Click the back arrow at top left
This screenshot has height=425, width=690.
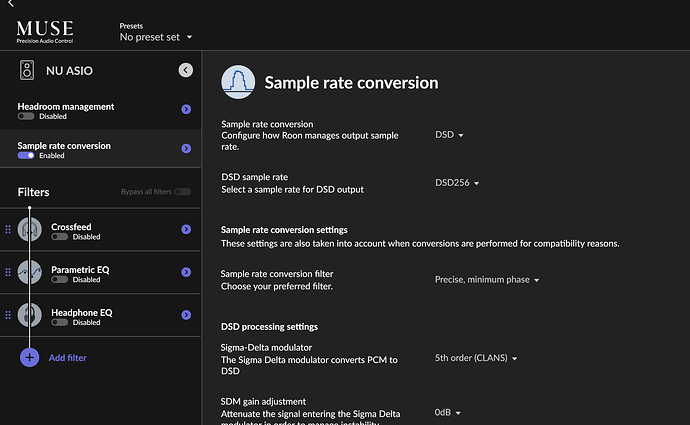tap(10, 5)
